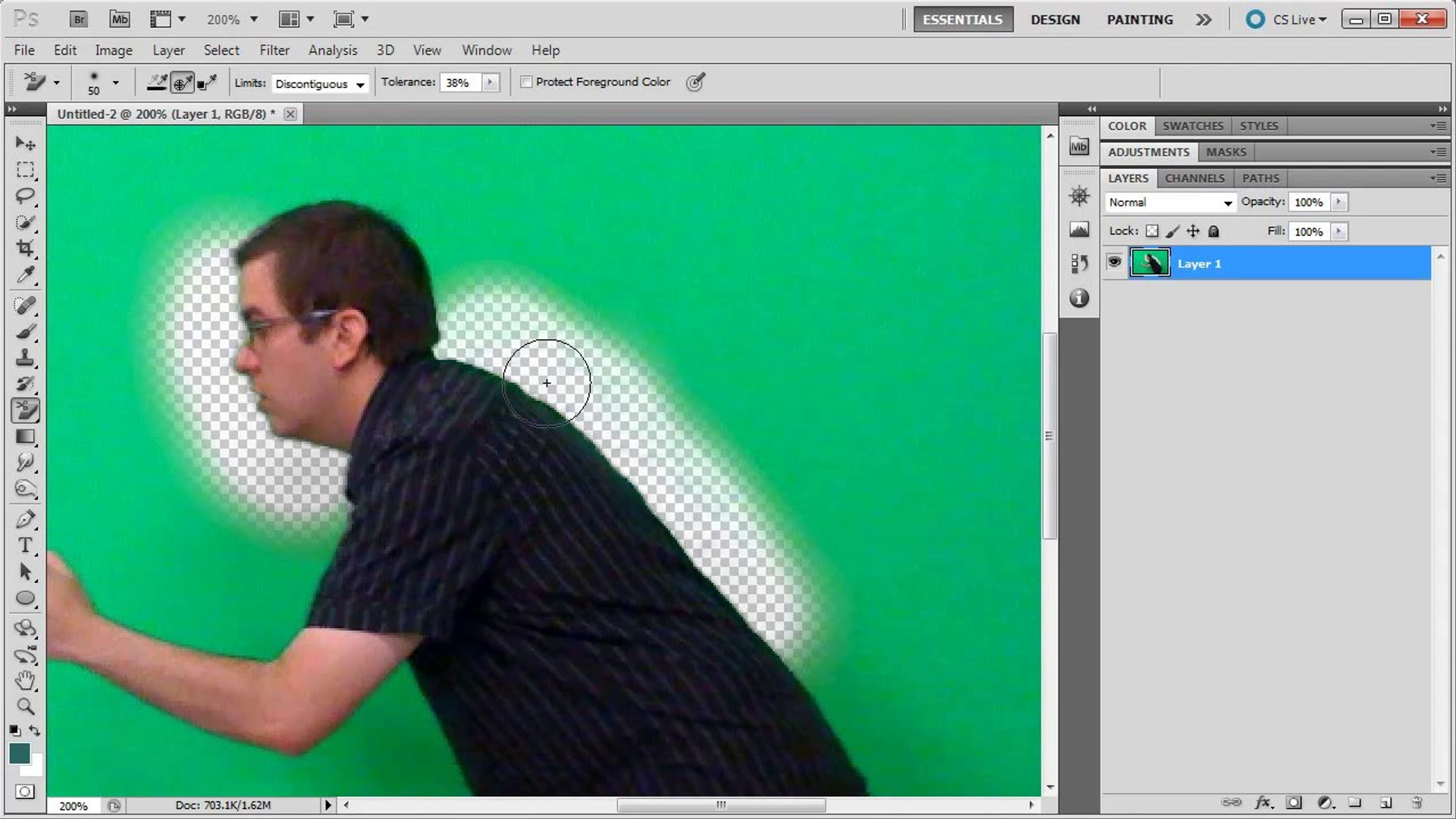
Task: Select the Horizontal Type tool
Action: (x=25, y=545)
